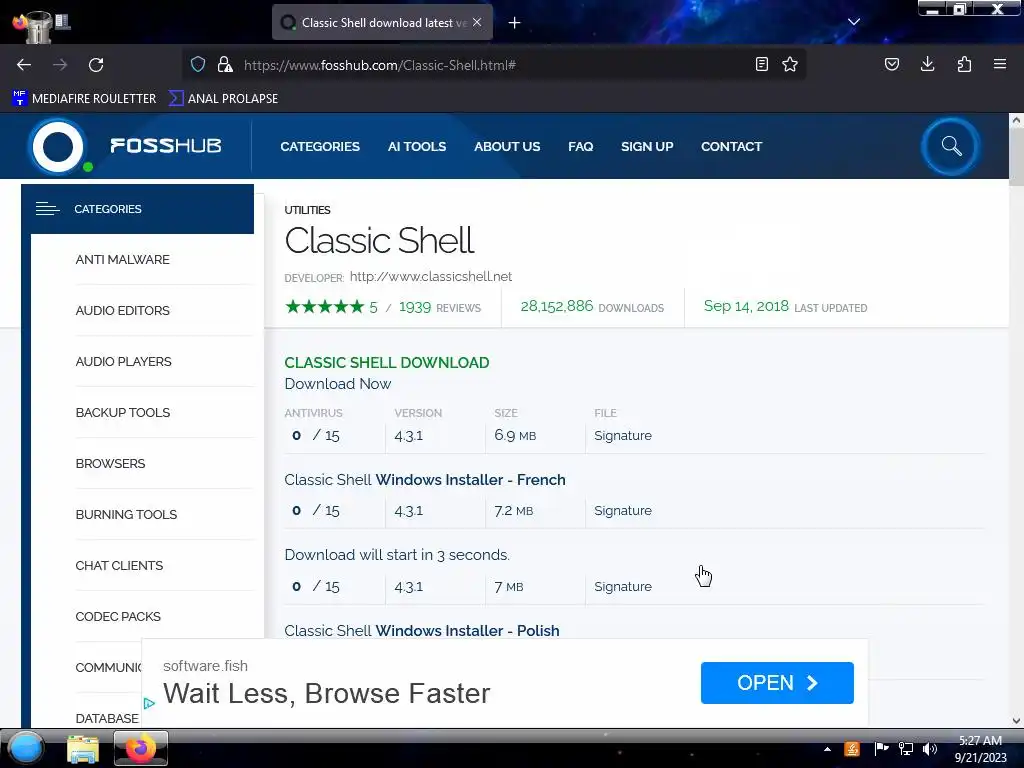Click Classic Shell Windows Installer - Polish link

422,630
